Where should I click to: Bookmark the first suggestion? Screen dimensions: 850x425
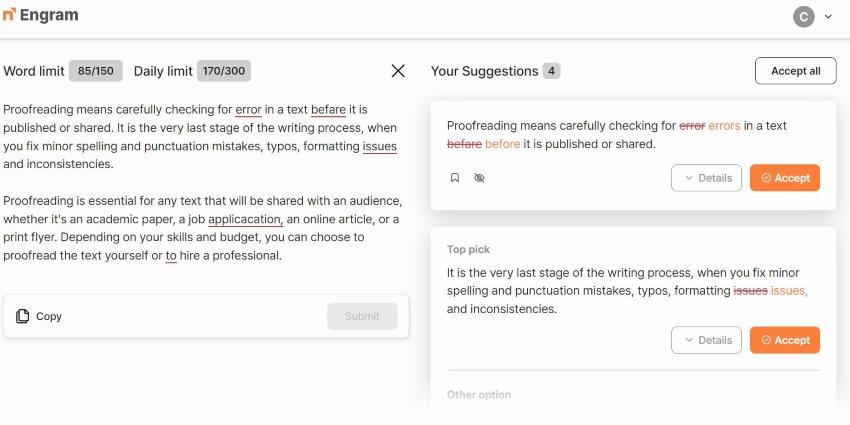pyautogui.click(x=454, y=178)
